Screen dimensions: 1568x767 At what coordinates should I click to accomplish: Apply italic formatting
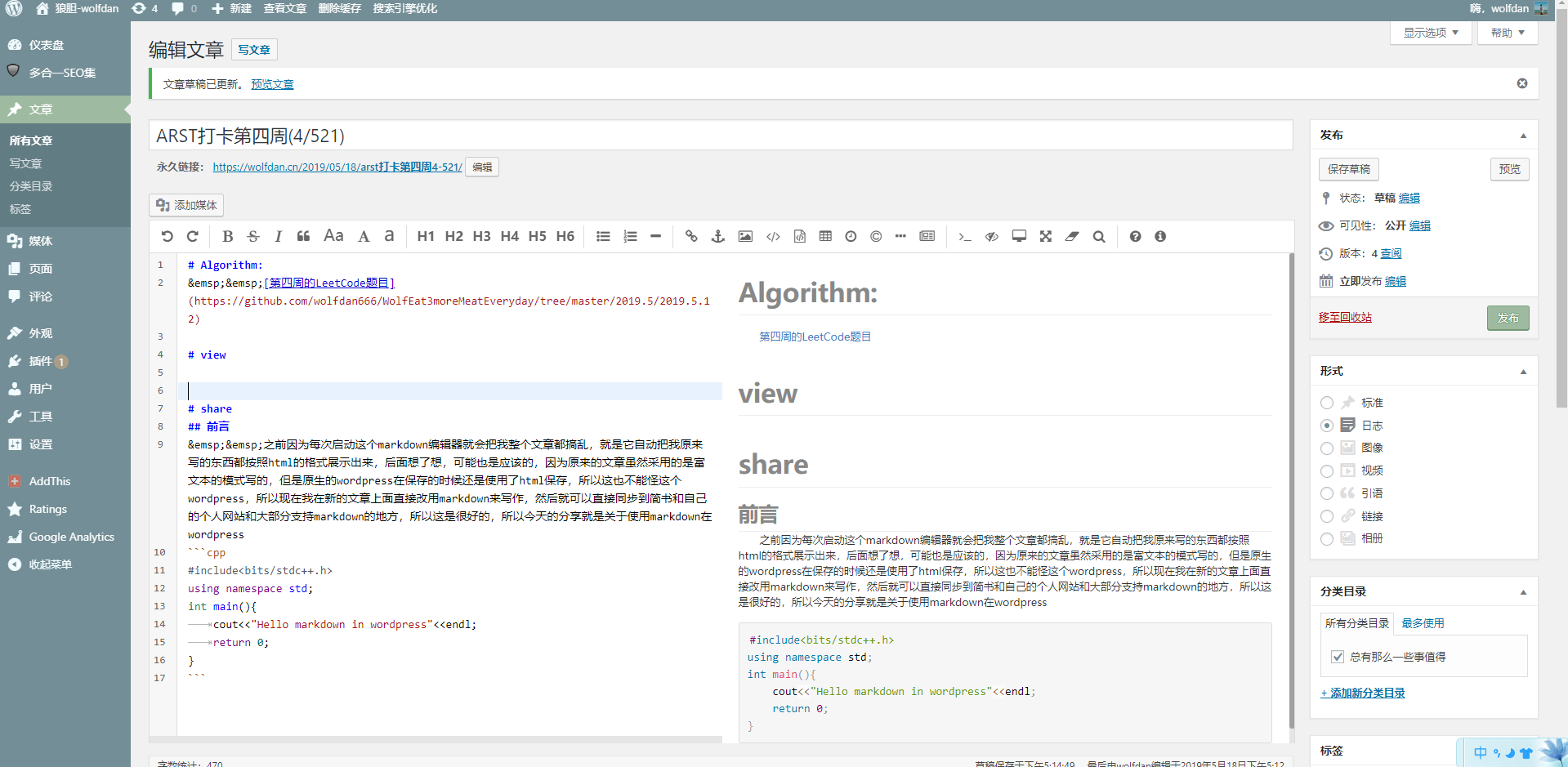point(278,237)
